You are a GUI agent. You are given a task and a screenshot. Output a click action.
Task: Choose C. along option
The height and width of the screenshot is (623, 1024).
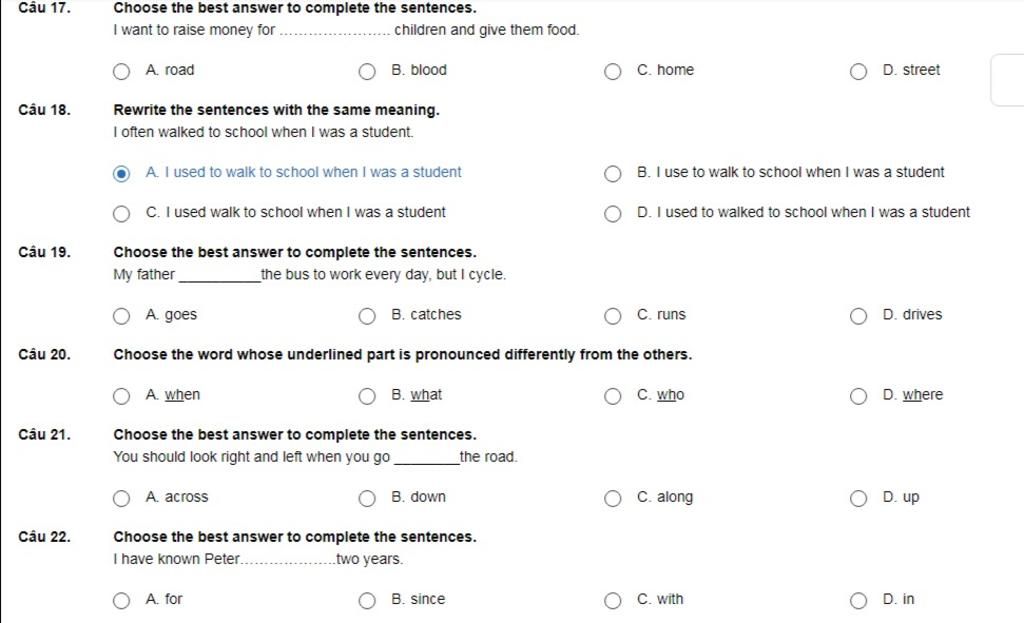[613, 498]
